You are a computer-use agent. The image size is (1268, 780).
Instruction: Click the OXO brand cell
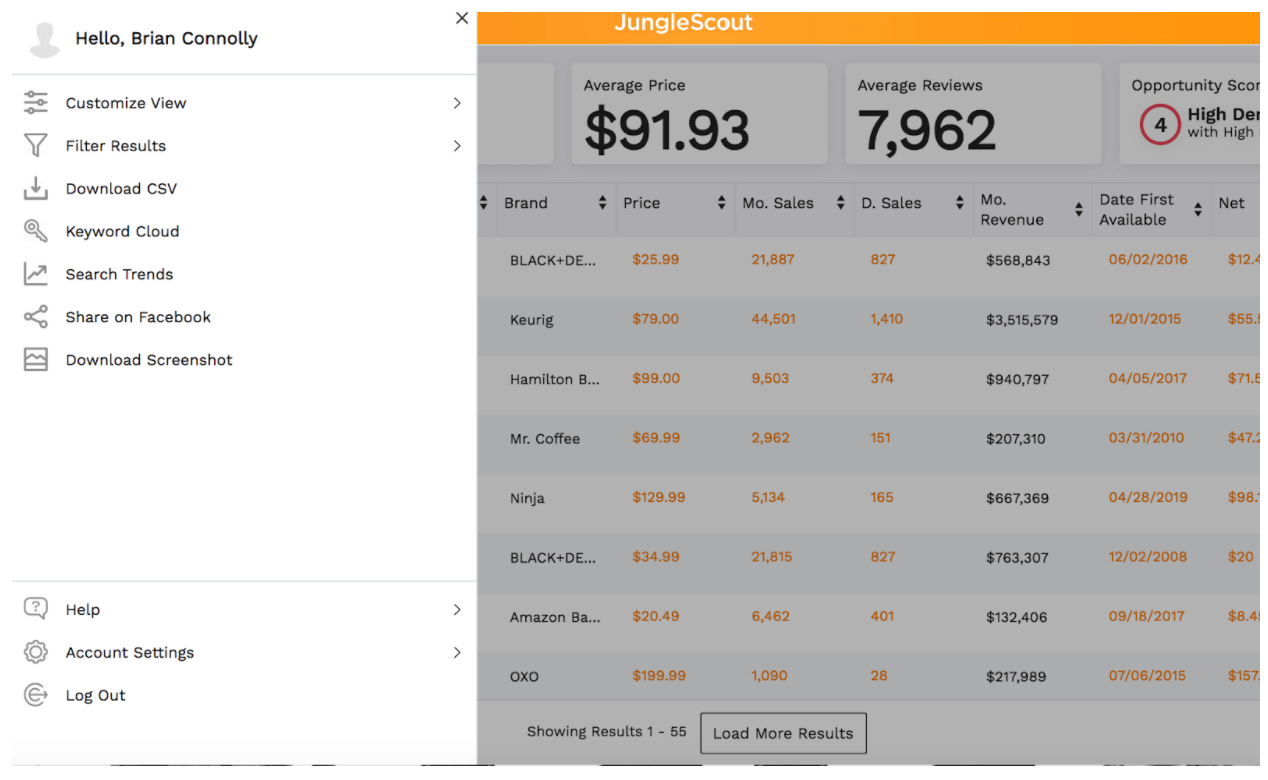click(x=524, y=677)
